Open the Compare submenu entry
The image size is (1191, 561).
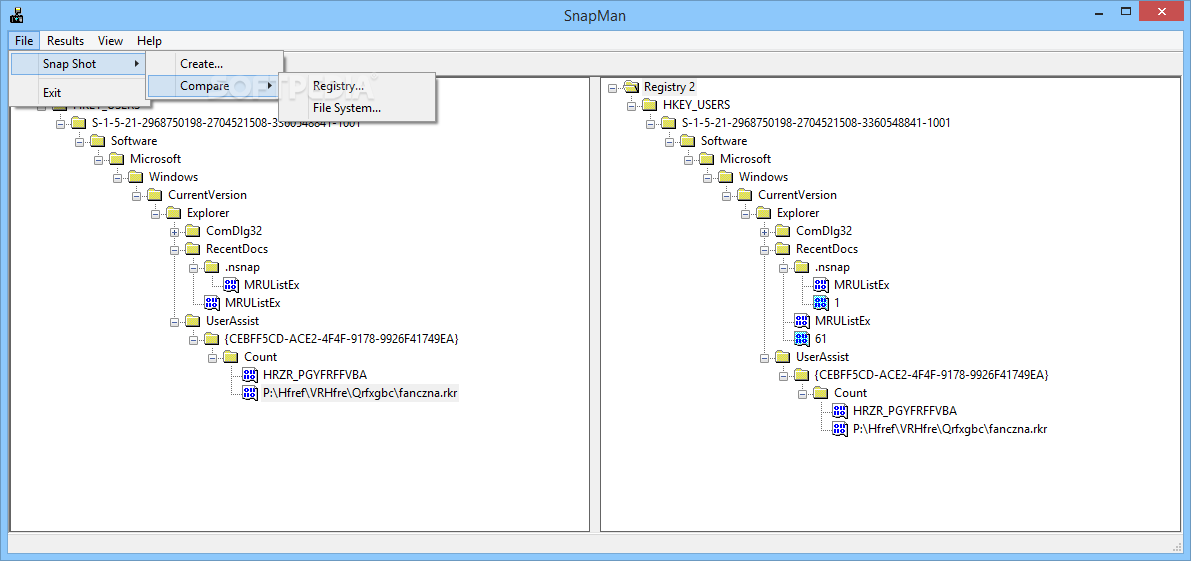215,86
